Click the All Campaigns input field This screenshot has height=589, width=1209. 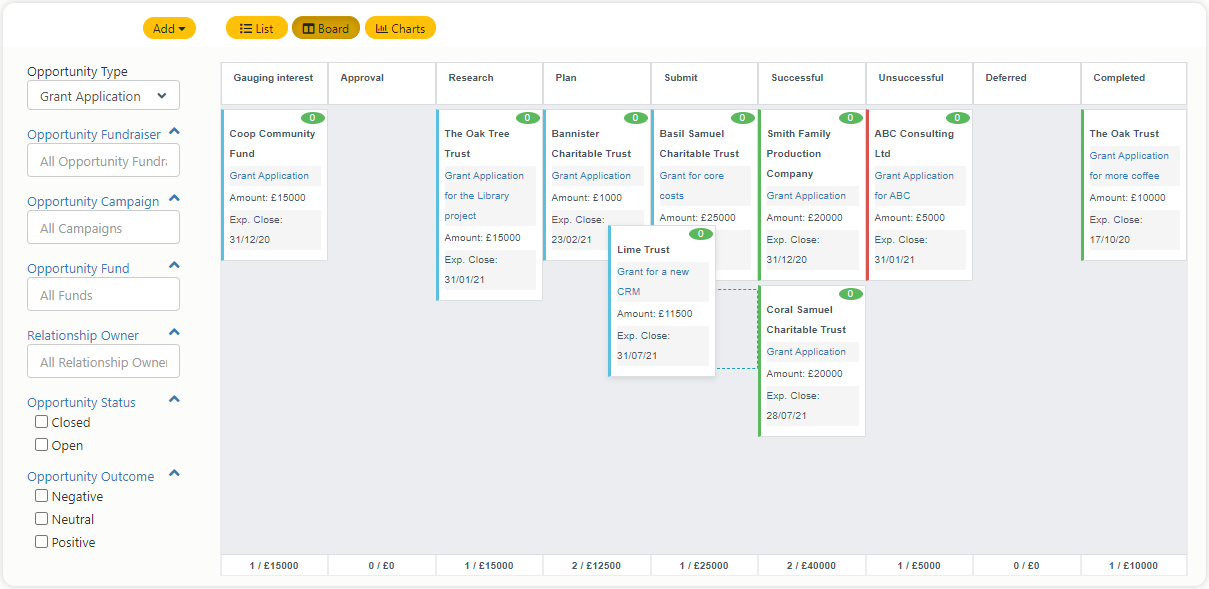pyautogui.click(x=104, y=228)
